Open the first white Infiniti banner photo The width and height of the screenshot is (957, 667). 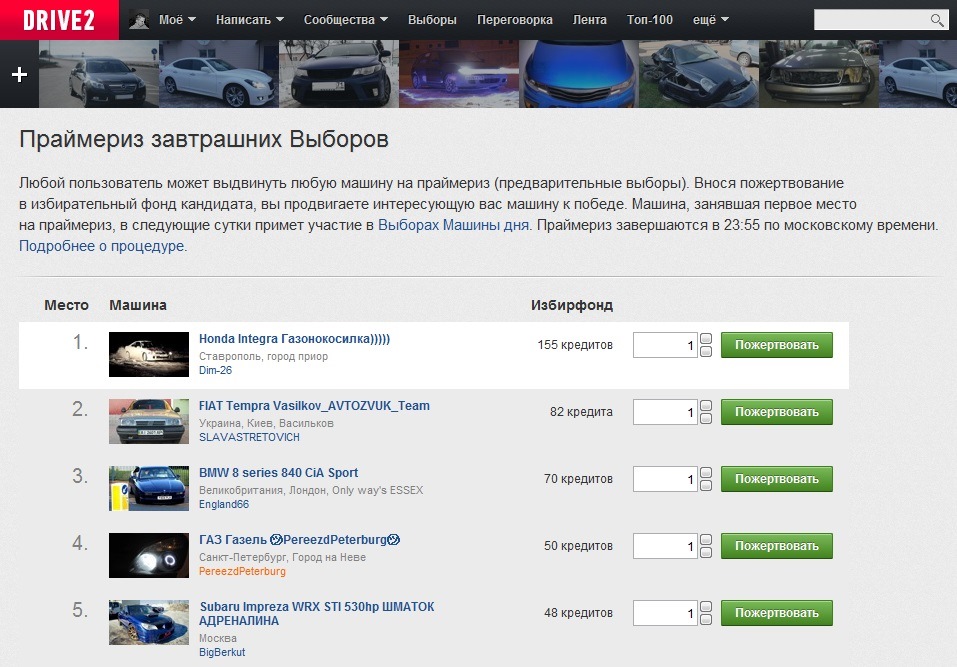(x=218, y=74)
